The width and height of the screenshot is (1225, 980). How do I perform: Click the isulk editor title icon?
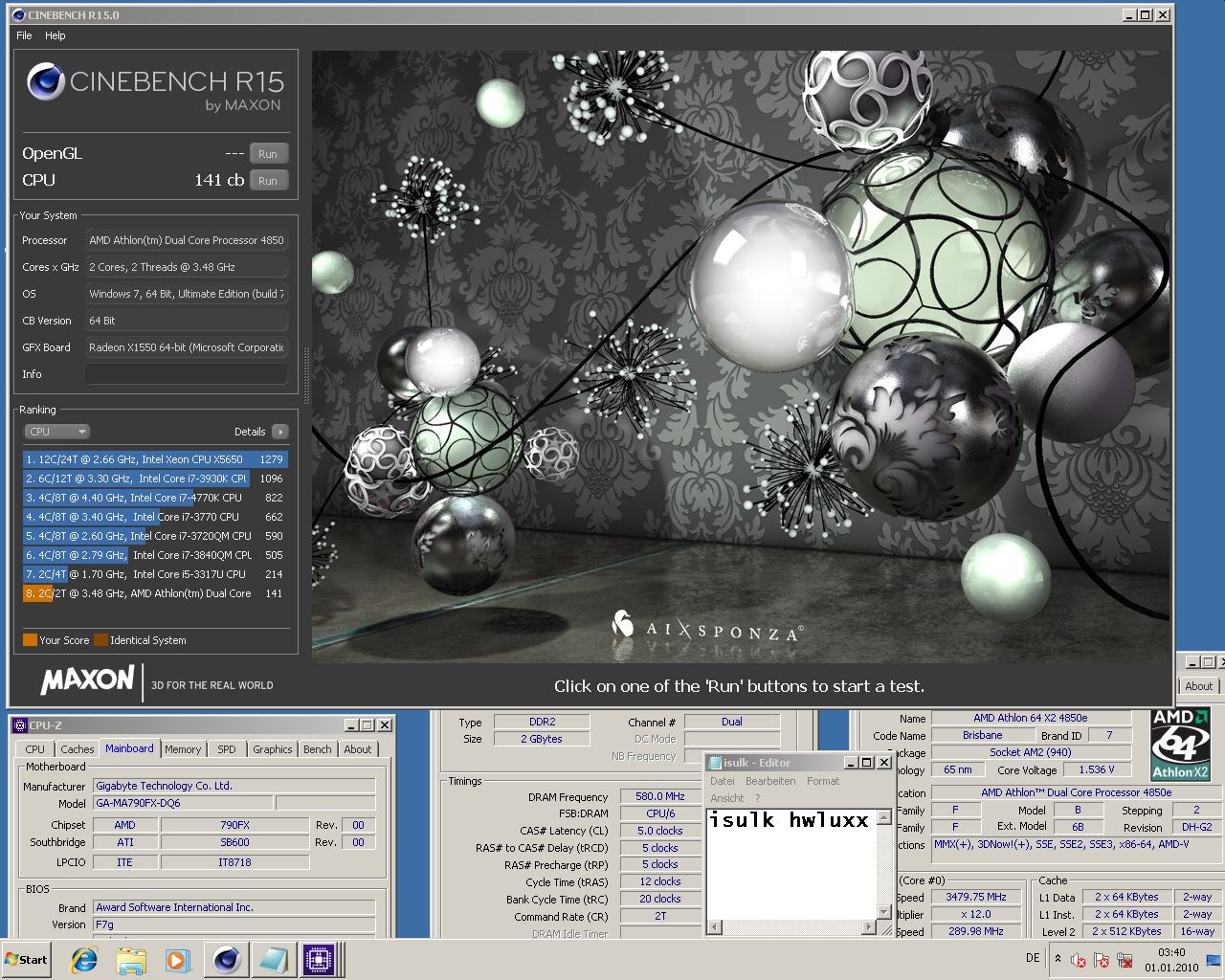[715, 763]
